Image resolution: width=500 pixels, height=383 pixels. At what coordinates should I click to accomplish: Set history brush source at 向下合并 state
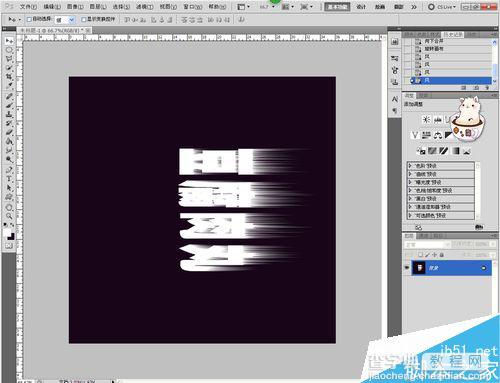[407, 41]
